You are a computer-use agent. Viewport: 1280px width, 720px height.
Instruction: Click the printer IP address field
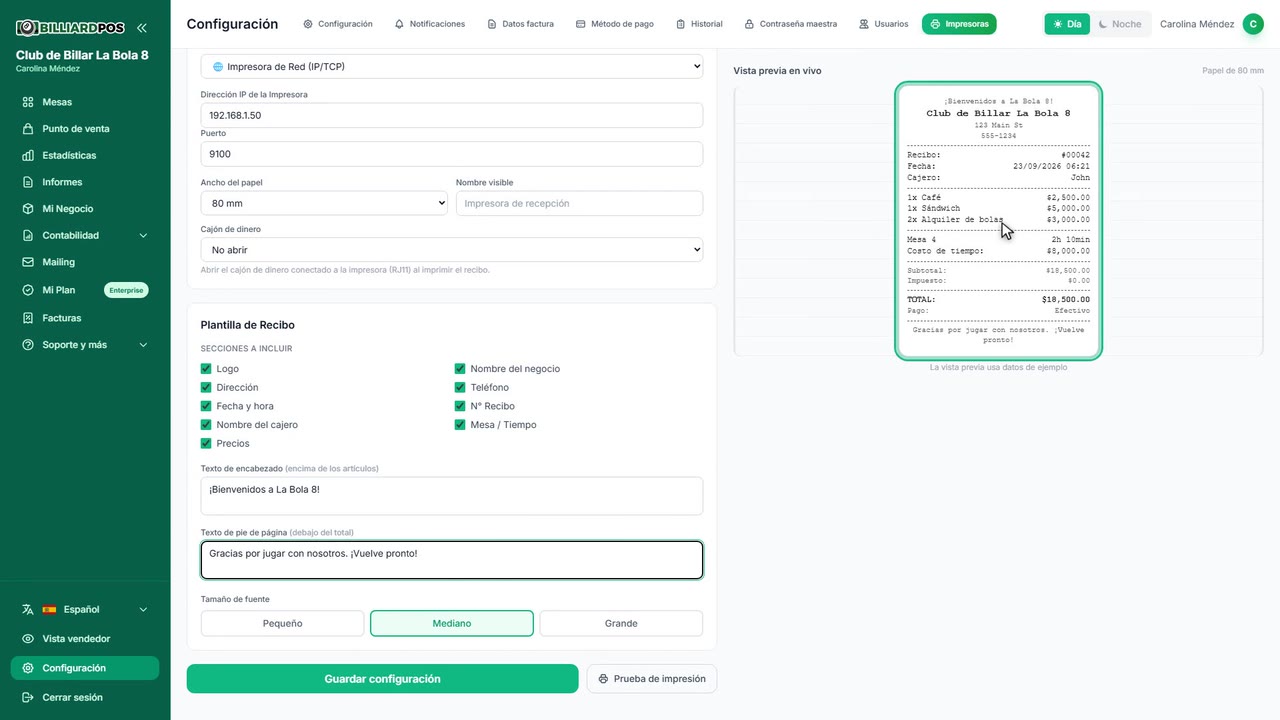click(452, 115)
